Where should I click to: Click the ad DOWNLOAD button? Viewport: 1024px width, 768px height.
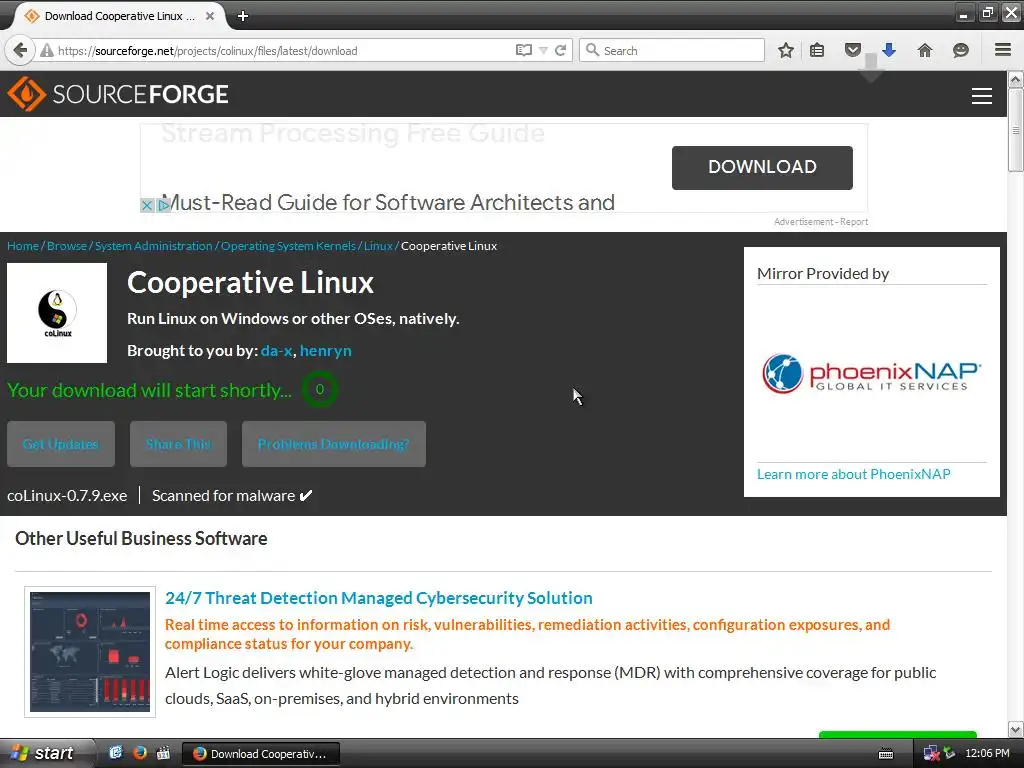(x=762, y=167)
